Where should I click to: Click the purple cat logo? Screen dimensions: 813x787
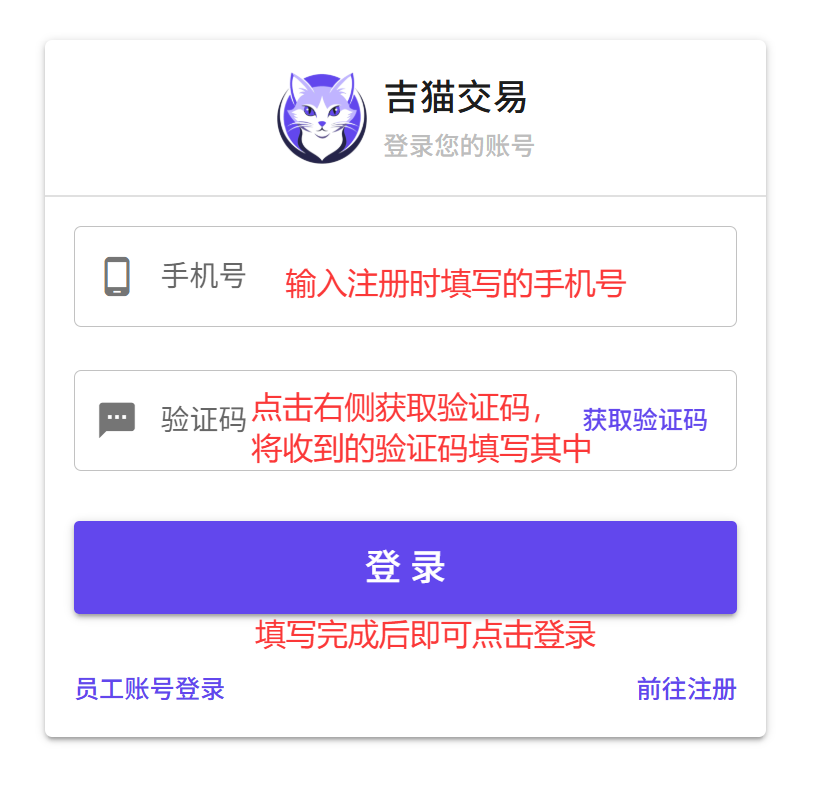(322, 118)
